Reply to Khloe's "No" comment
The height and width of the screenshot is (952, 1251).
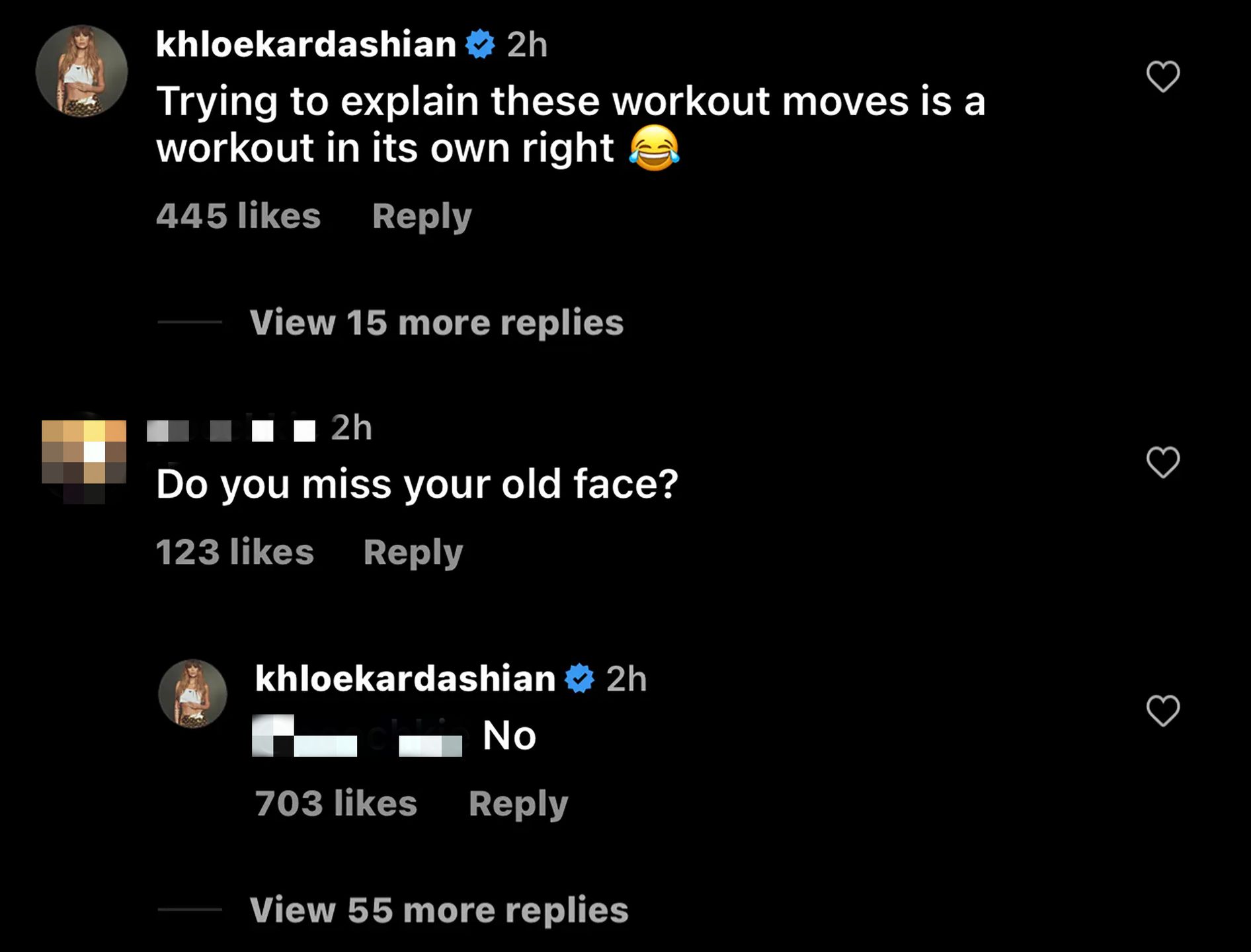pyautogui.click(x=518, y=803)
